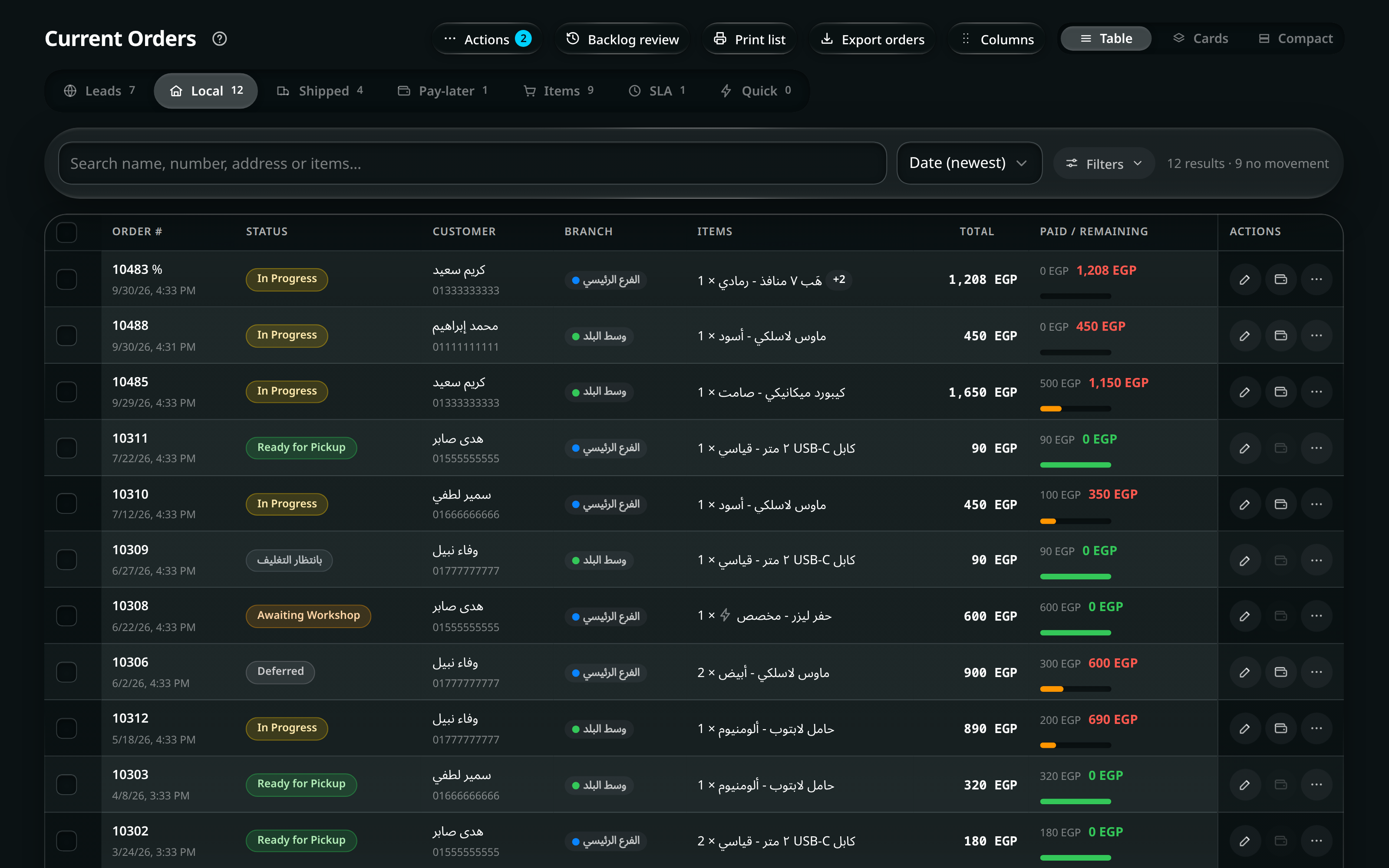Open the Quick tab
The height and width of the screenshot is (868, 1389).
[756, 91]
